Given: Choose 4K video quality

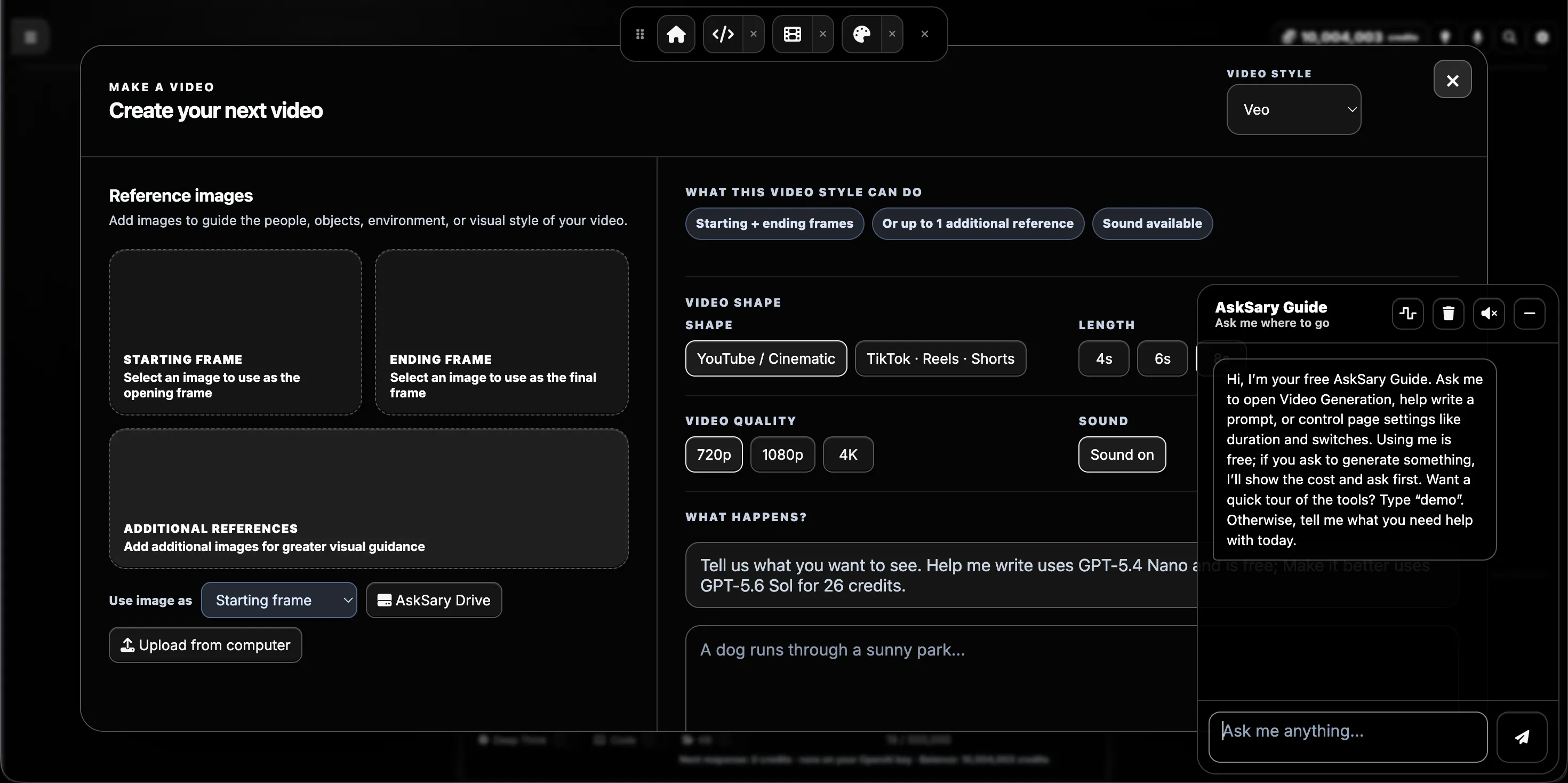Looking at the screenshot, I should tap(848, 455).
